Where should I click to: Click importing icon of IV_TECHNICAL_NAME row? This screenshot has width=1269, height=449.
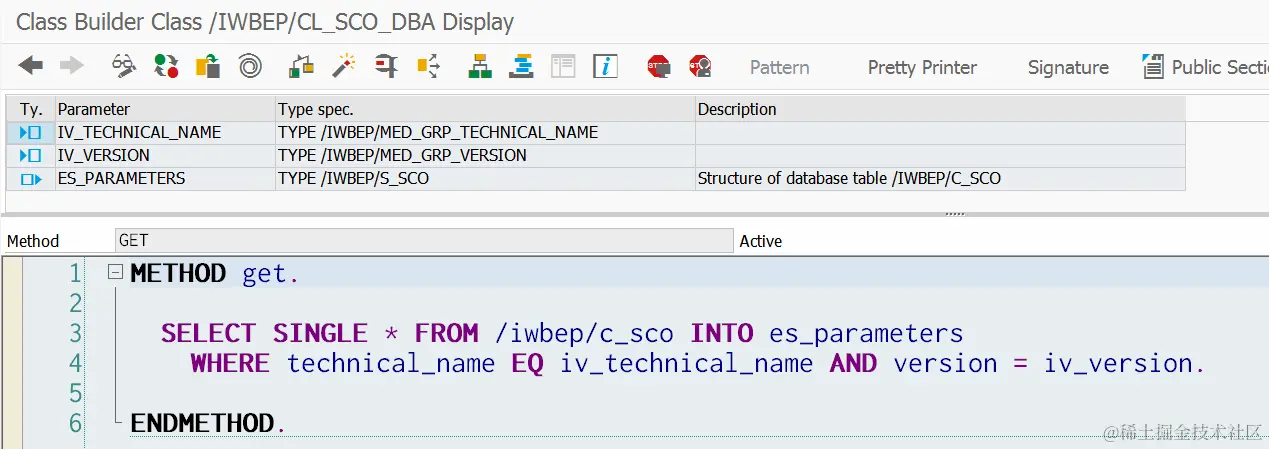30,132
